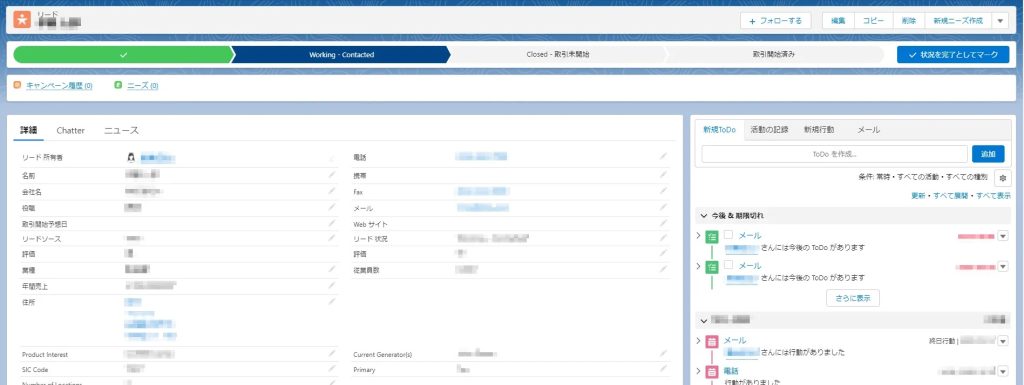Select Closed - 取引未開始 stage in path
The width and height of the screenshot is (1024, 385).
[x=557, y=55]
